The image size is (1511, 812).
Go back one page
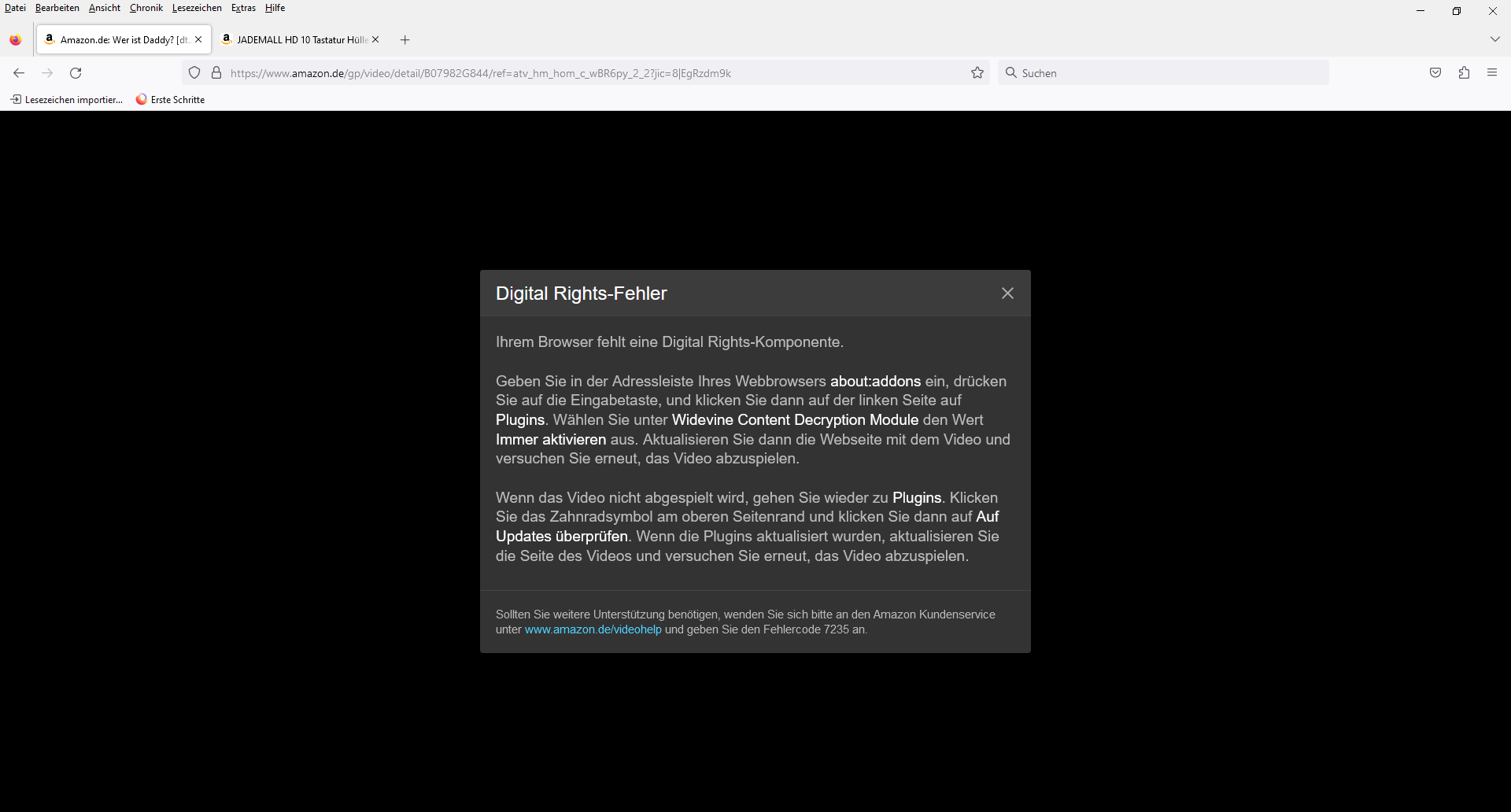(x=19, y=73)
